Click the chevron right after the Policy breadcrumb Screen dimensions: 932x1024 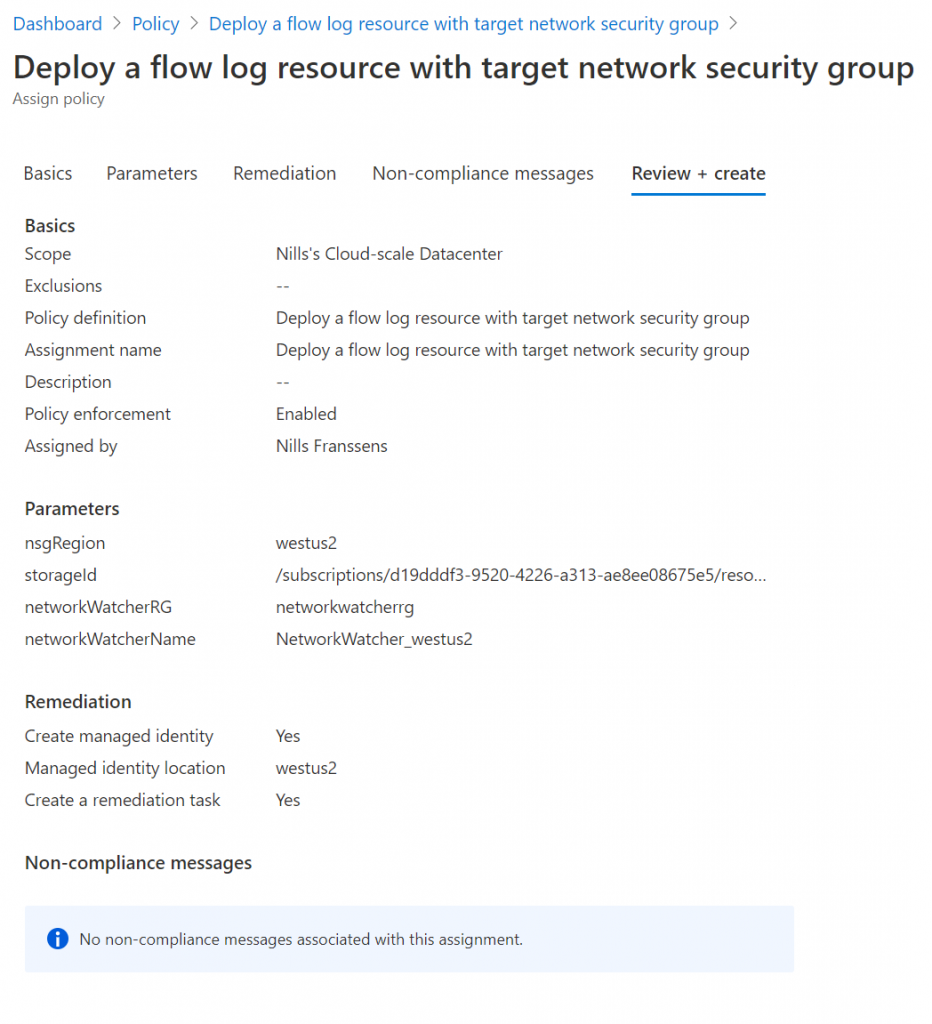[194, 24]
